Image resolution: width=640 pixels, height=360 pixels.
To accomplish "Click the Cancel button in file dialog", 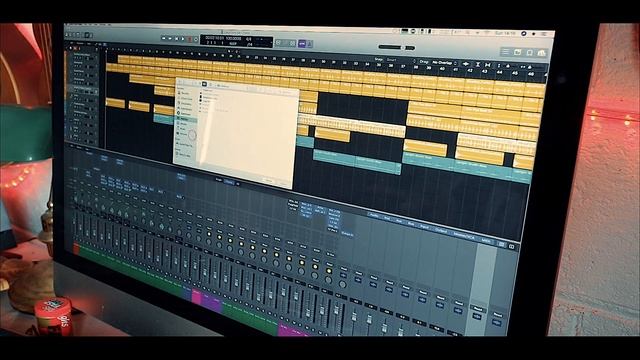I will (268, 180).
